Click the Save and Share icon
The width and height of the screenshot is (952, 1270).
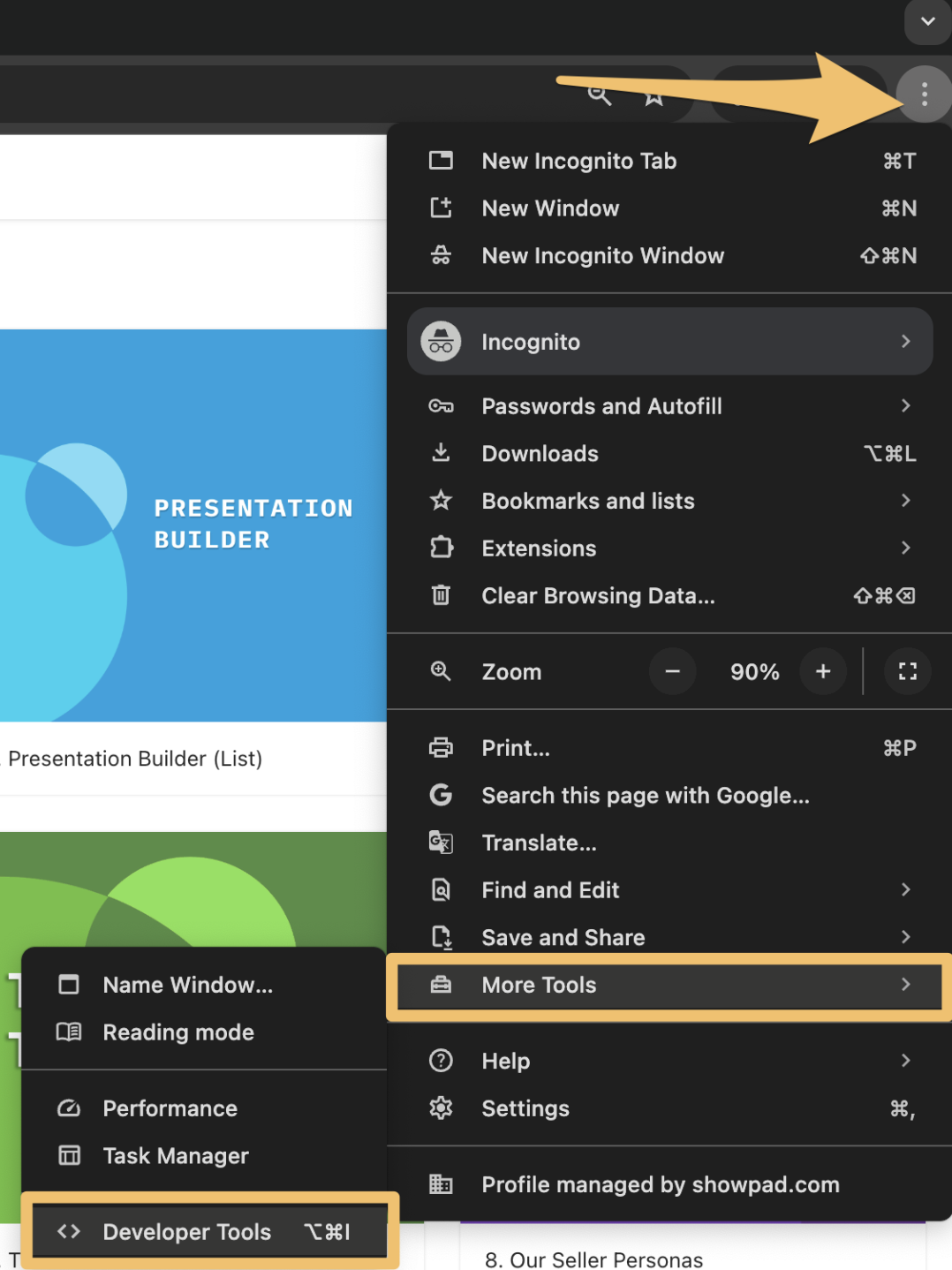click(x=441, y=937)
